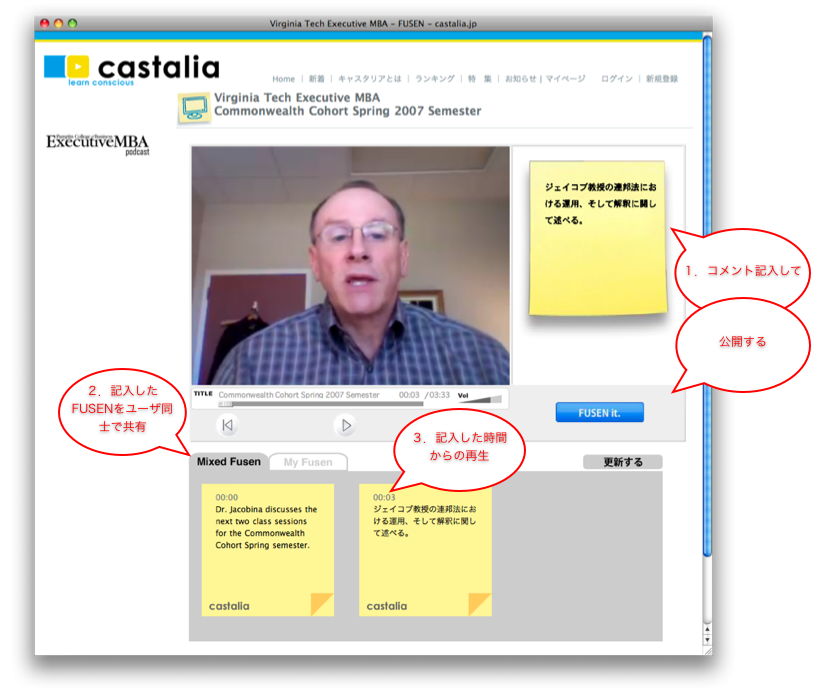Open the 新着 navigation link
823x690 pixels.
tap(316, 79)
